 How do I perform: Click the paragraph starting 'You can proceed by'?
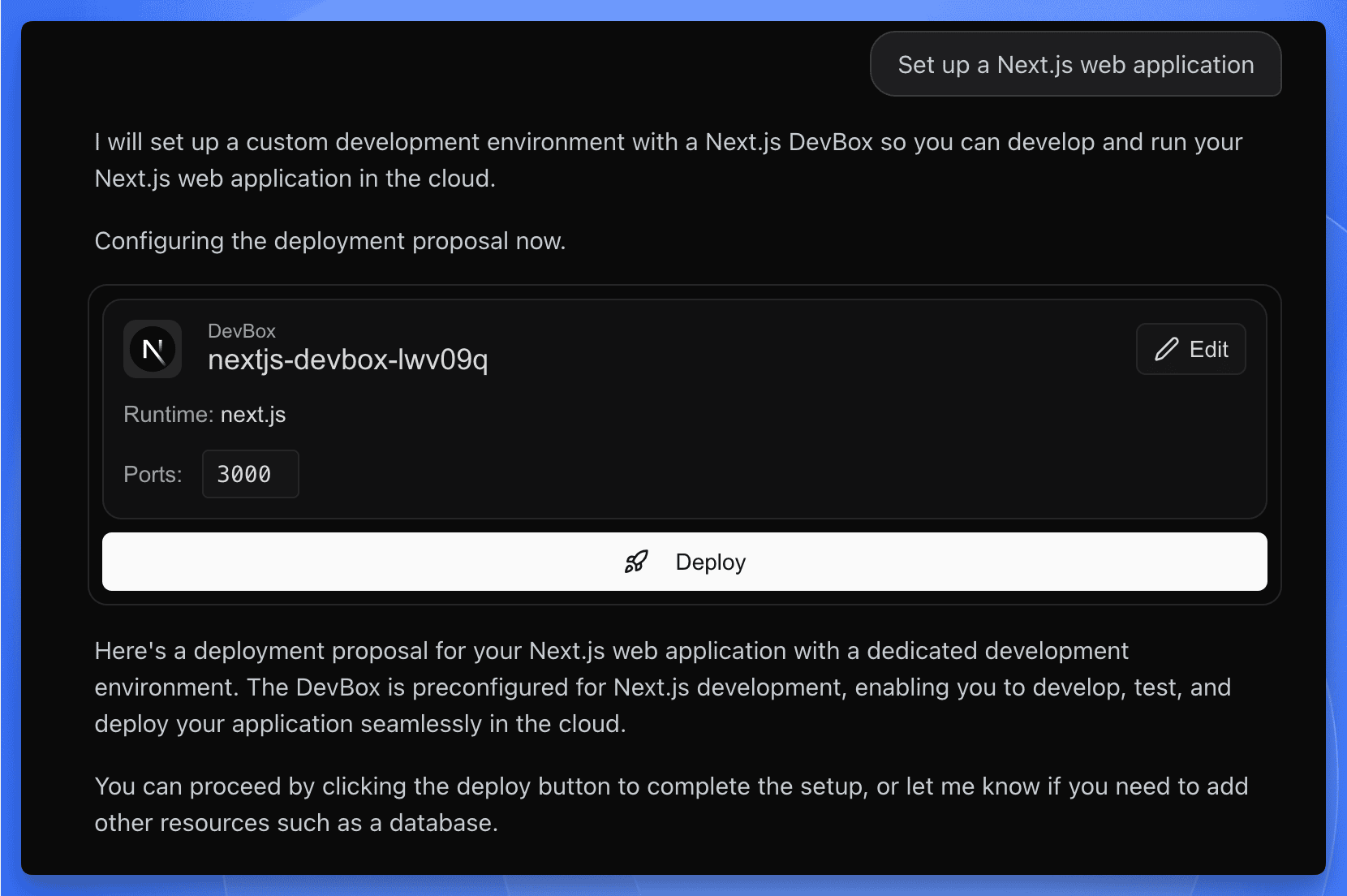[x=671, y=804]
